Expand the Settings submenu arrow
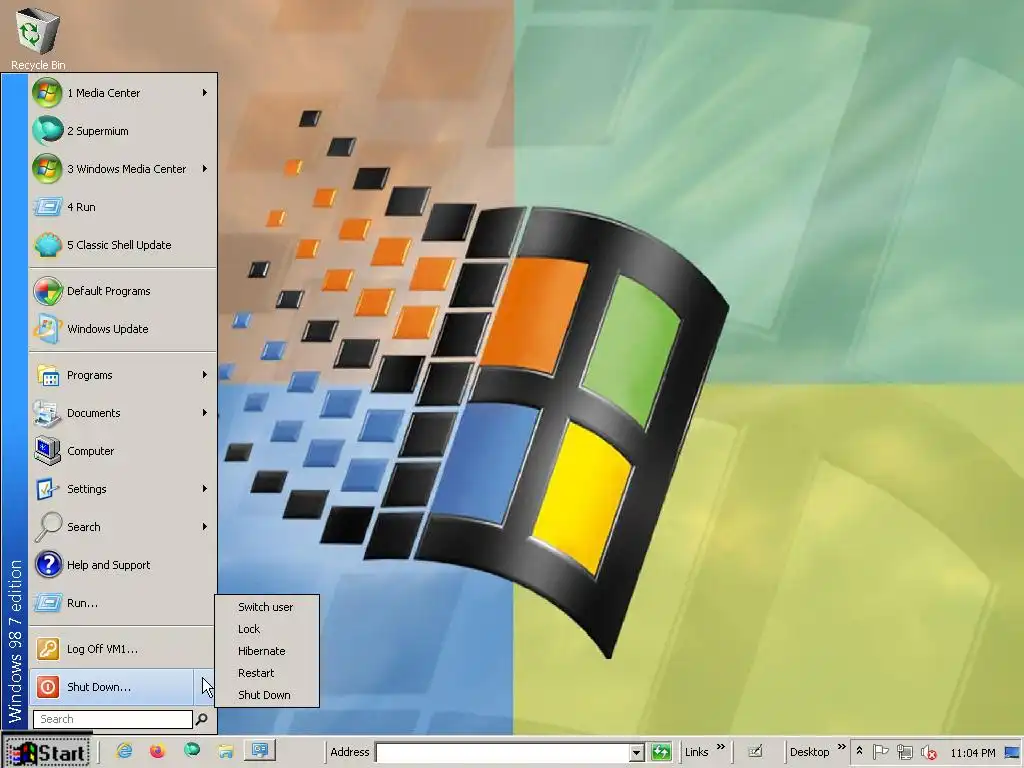Screen dimensions: 1024x768 [x=204, y=488]
